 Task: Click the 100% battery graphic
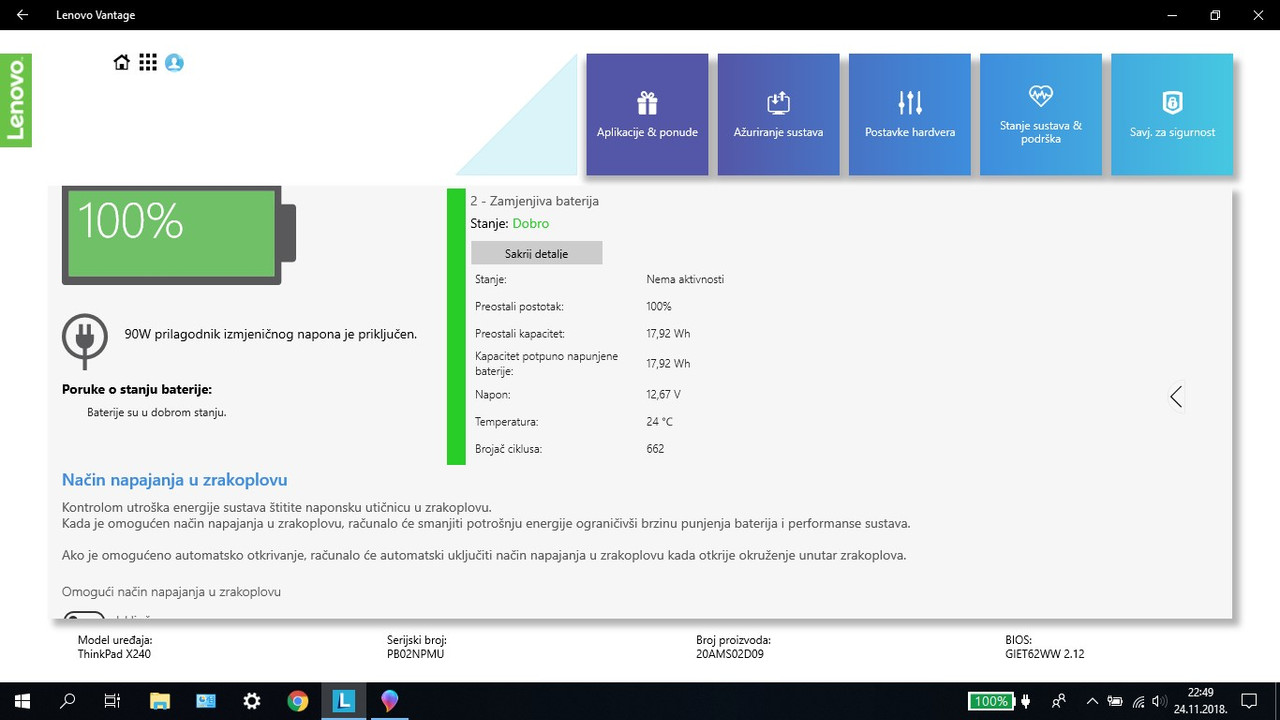179,234
